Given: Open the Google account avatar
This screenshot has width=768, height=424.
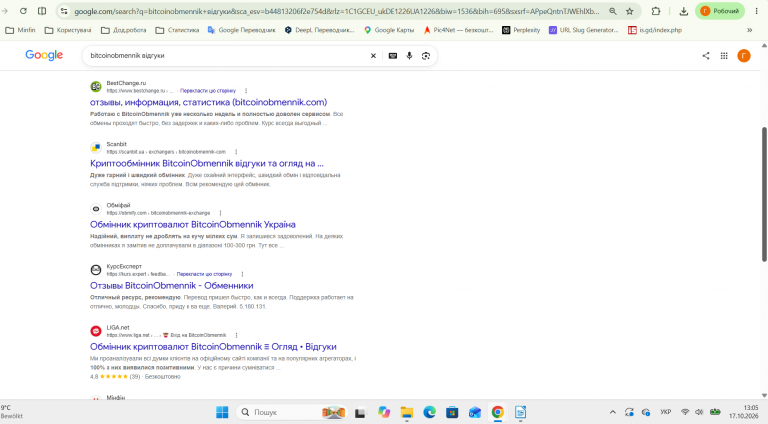Looking at the screenshot, I should coord(744,56).
